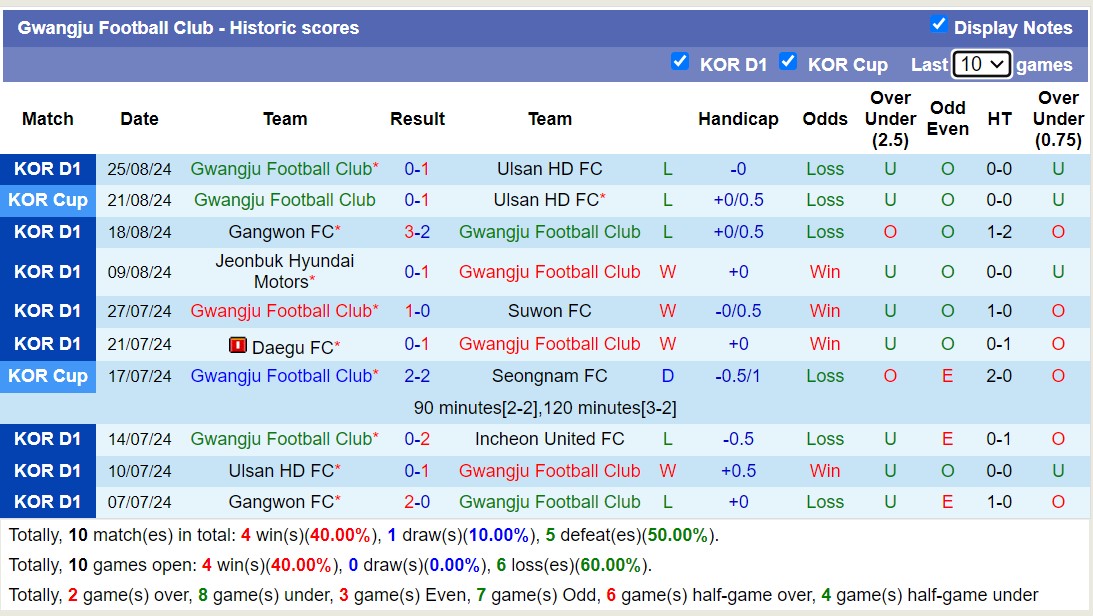
Task: Open the Jeonbuk Hyundai Motors team link
Action: pyautogui.click(x=284, y=271)
